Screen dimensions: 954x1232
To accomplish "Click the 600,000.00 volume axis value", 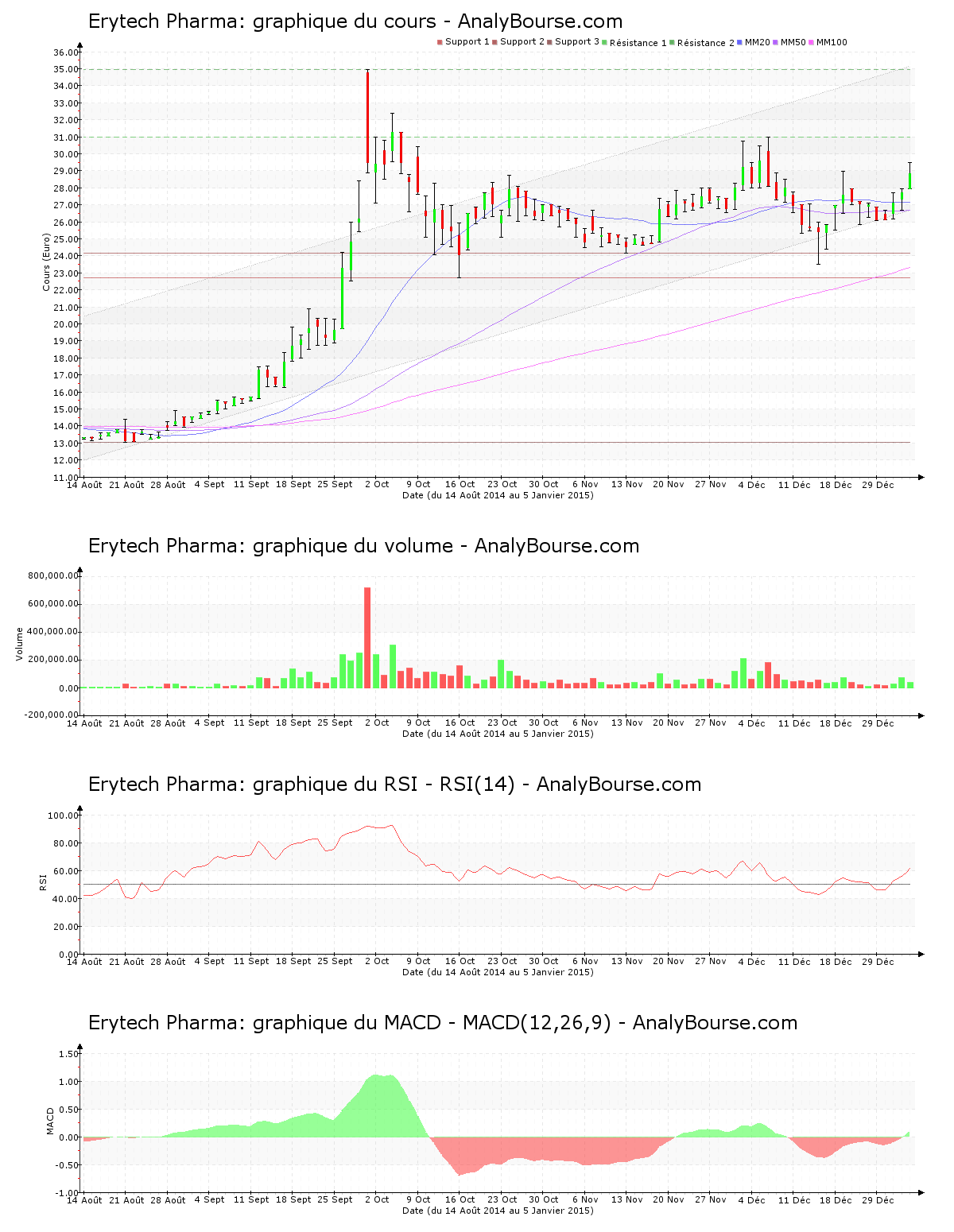I will 52,604.
